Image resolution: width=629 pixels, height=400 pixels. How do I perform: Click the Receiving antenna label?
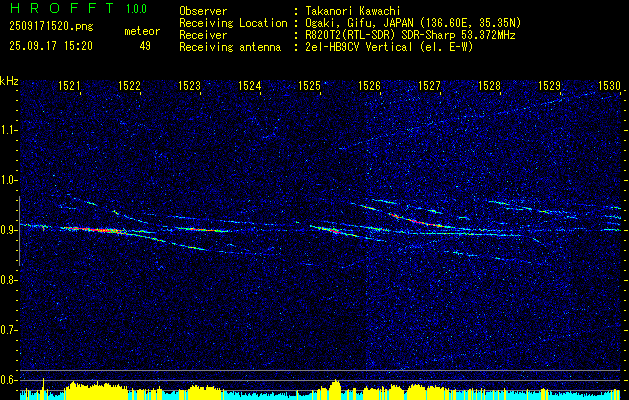click(230, 47)
